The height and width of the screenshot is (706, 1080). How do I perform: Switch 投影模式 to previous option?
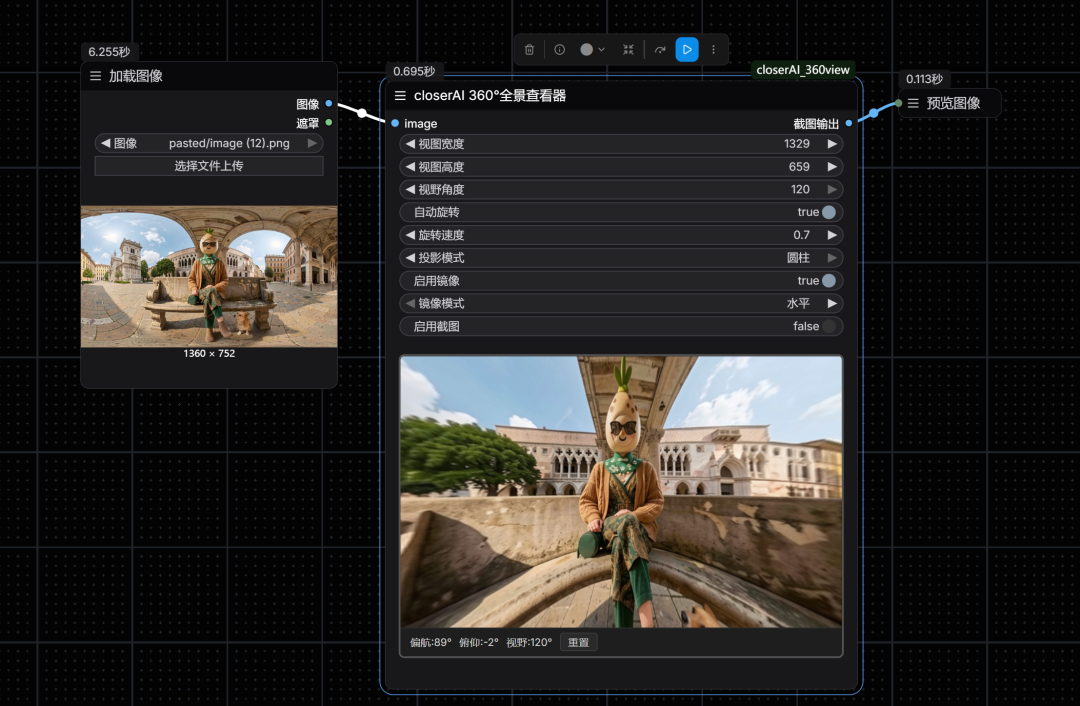411,258
